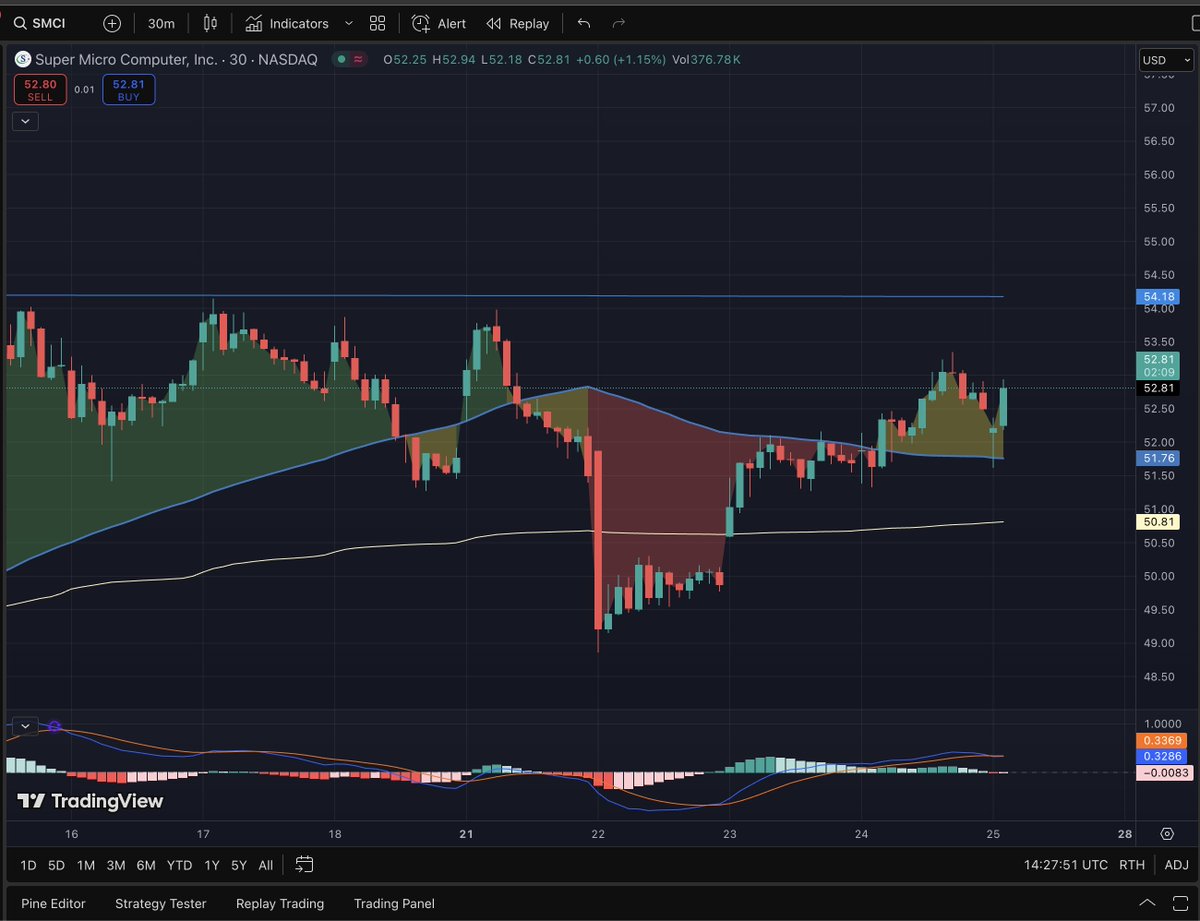Open the go-to-date calendar icon
1200x921 pixels.
(304, 864)
